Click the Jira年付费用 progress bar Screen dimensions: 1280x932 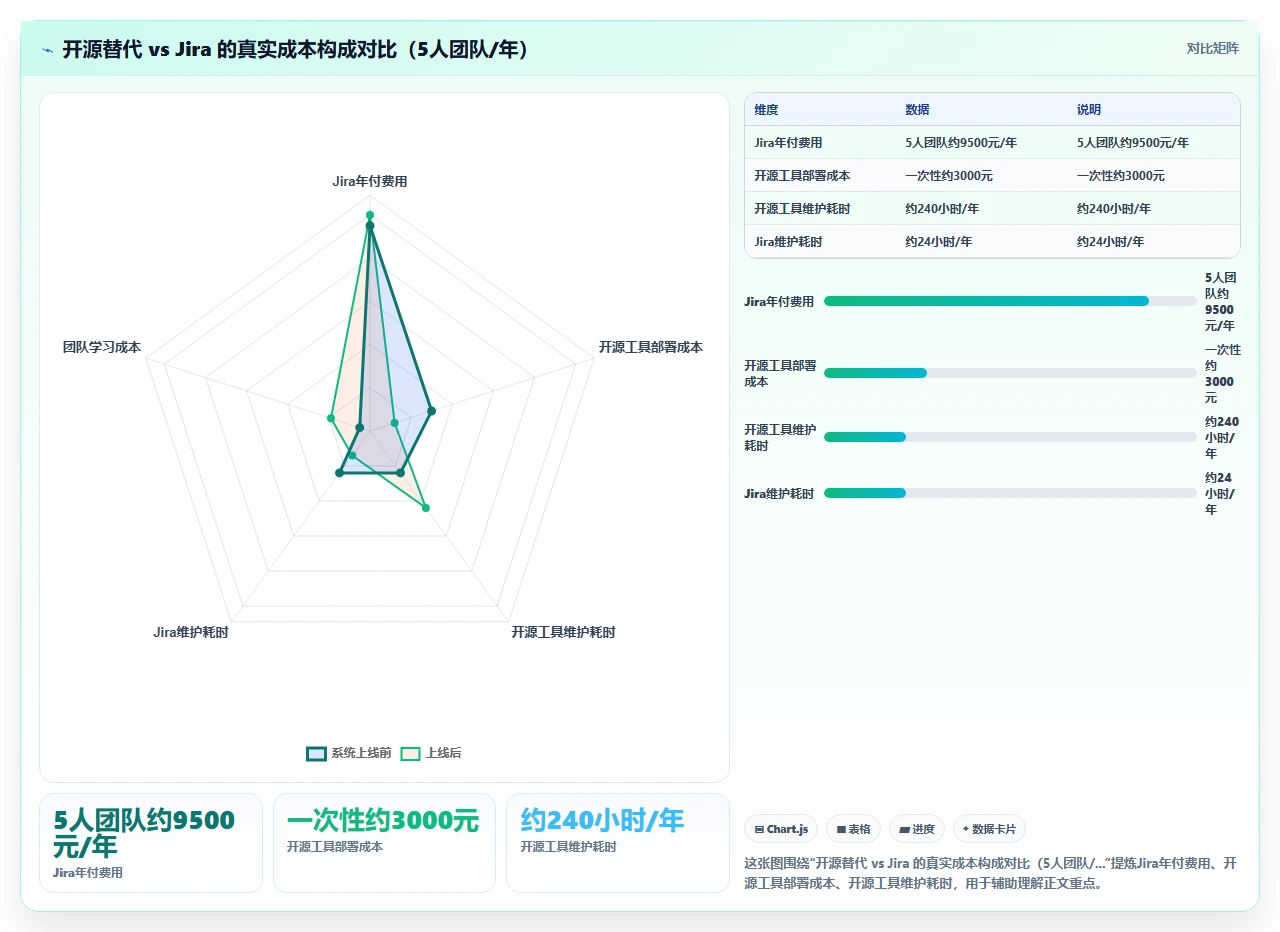tap(1010, 301)
